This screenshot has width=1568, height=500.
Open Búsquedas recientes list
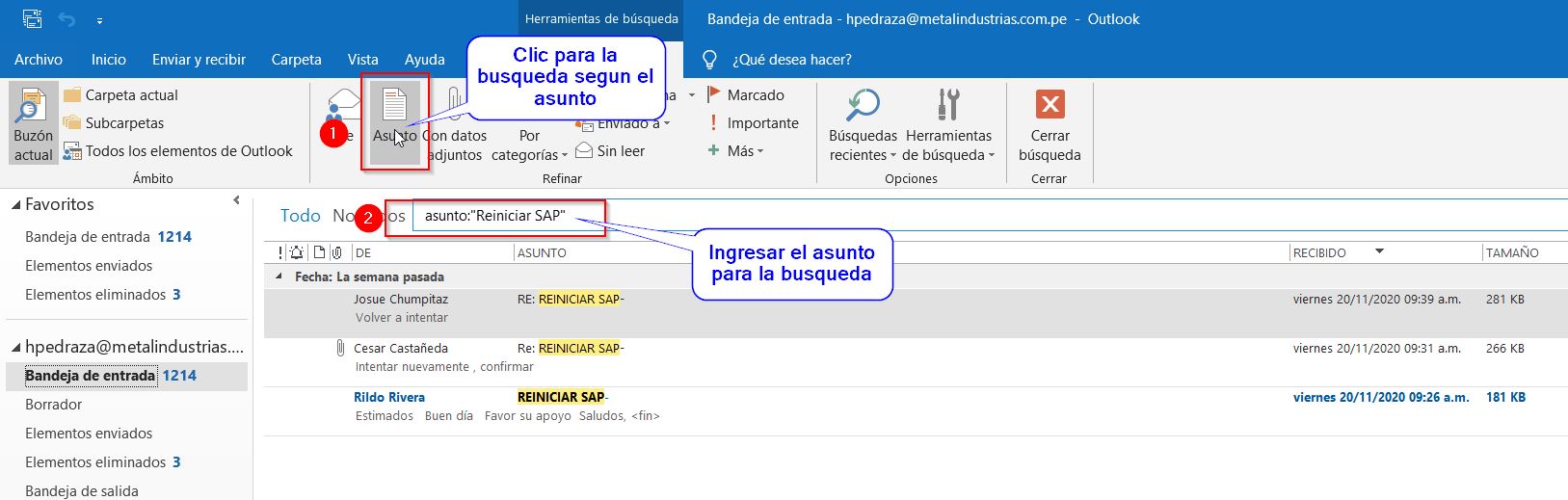point(863,125)
